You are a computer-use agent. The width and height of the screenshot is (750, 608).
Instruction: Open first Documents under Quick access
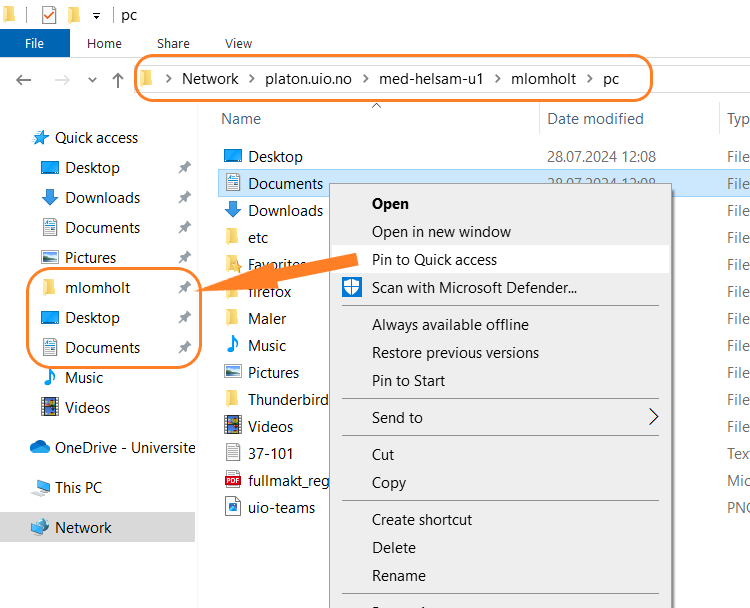(x=102, y=228)
